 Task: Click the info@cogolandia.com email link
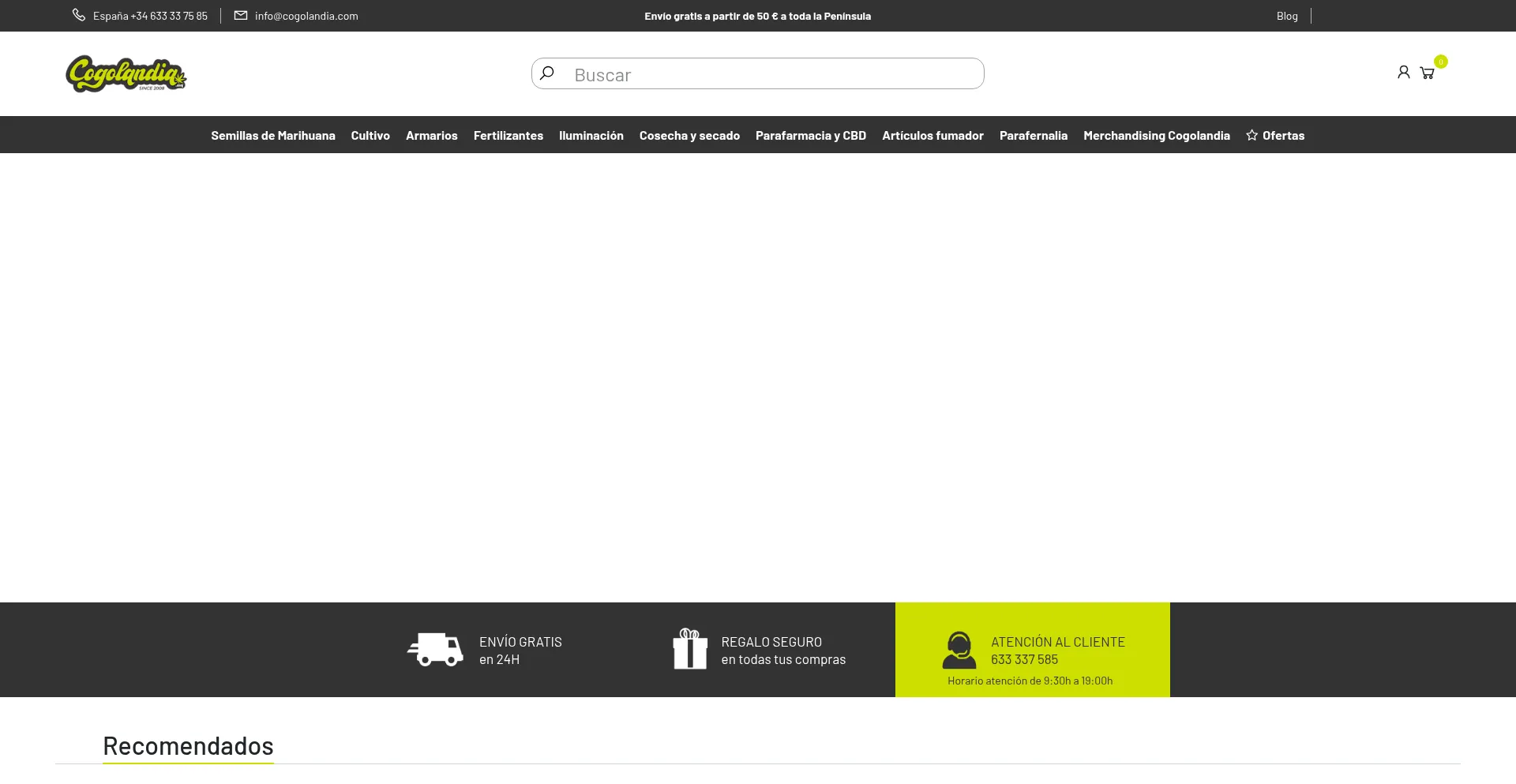coord(306,16)
